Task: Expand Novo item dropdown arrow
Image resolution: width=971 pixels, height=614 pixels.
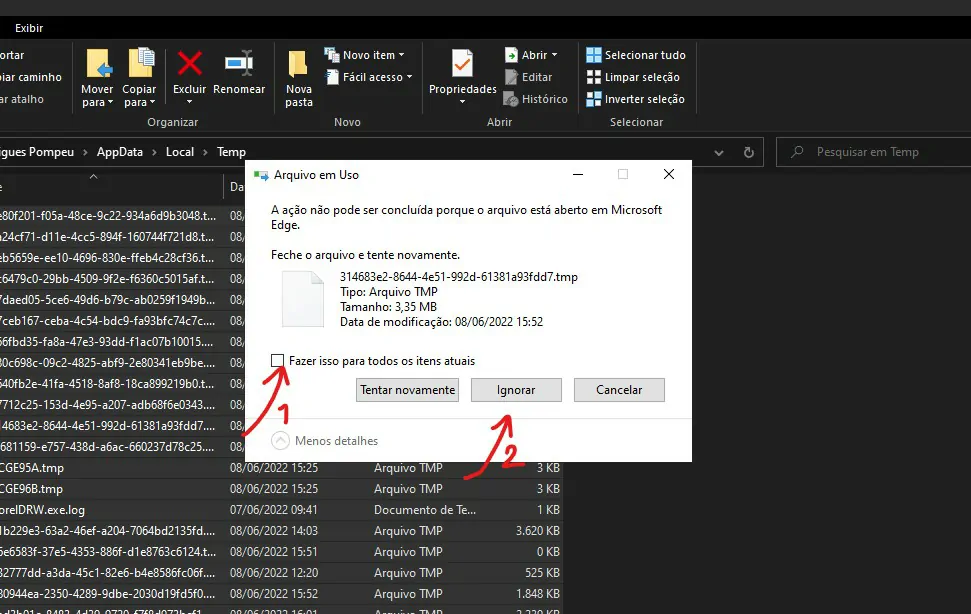Action: pos(401,55)
